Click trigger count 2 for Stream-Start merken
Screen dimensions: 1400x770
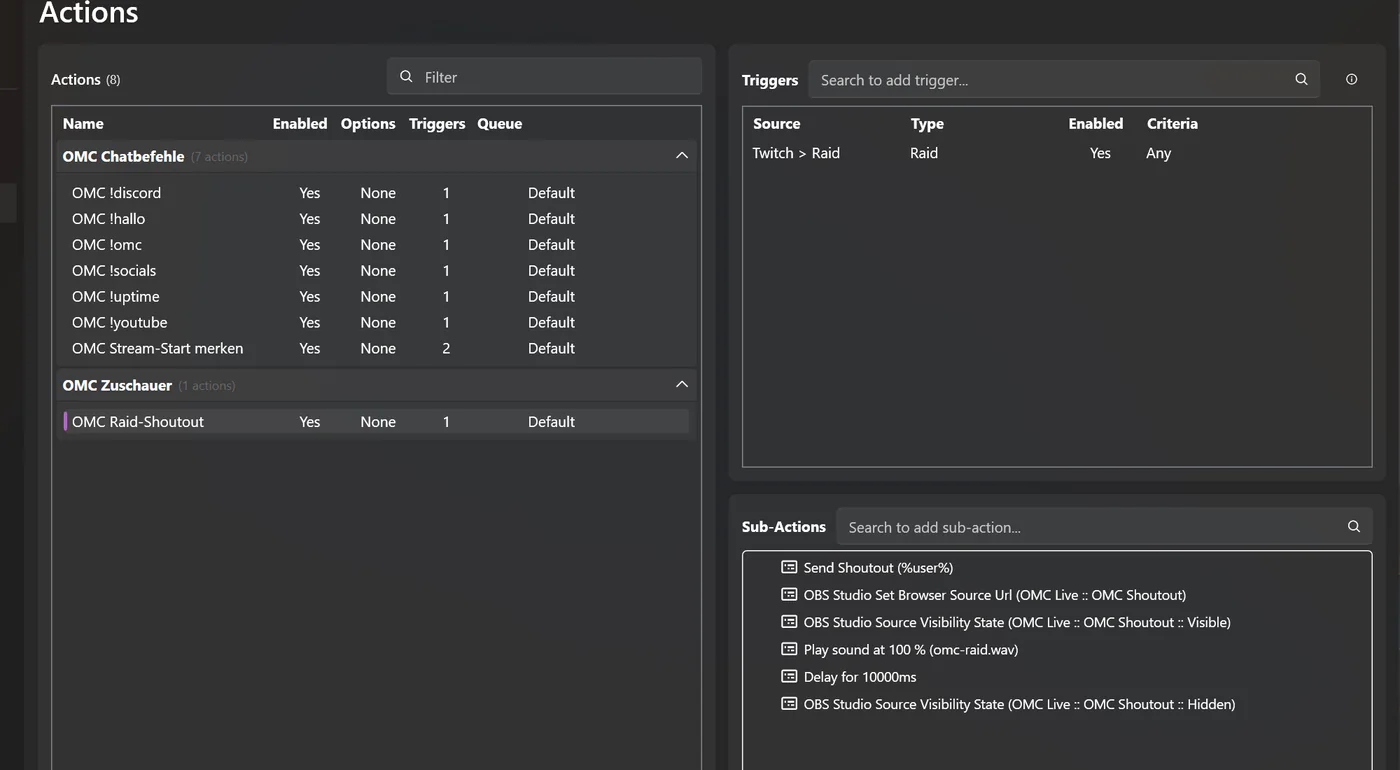[x=446, y=349]
